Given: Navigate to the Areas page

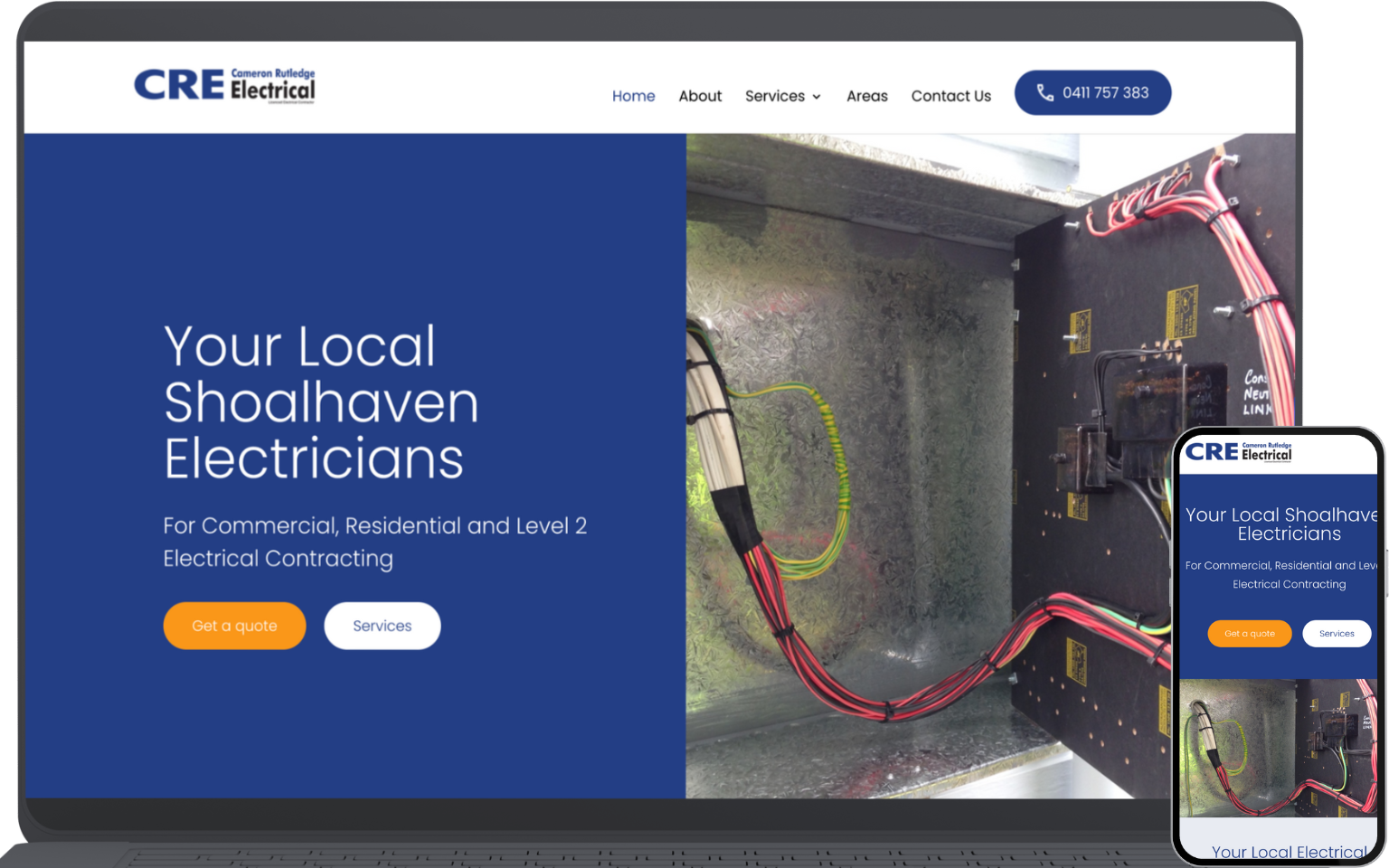Looking at the screenshot, I should tap(866, 96).
